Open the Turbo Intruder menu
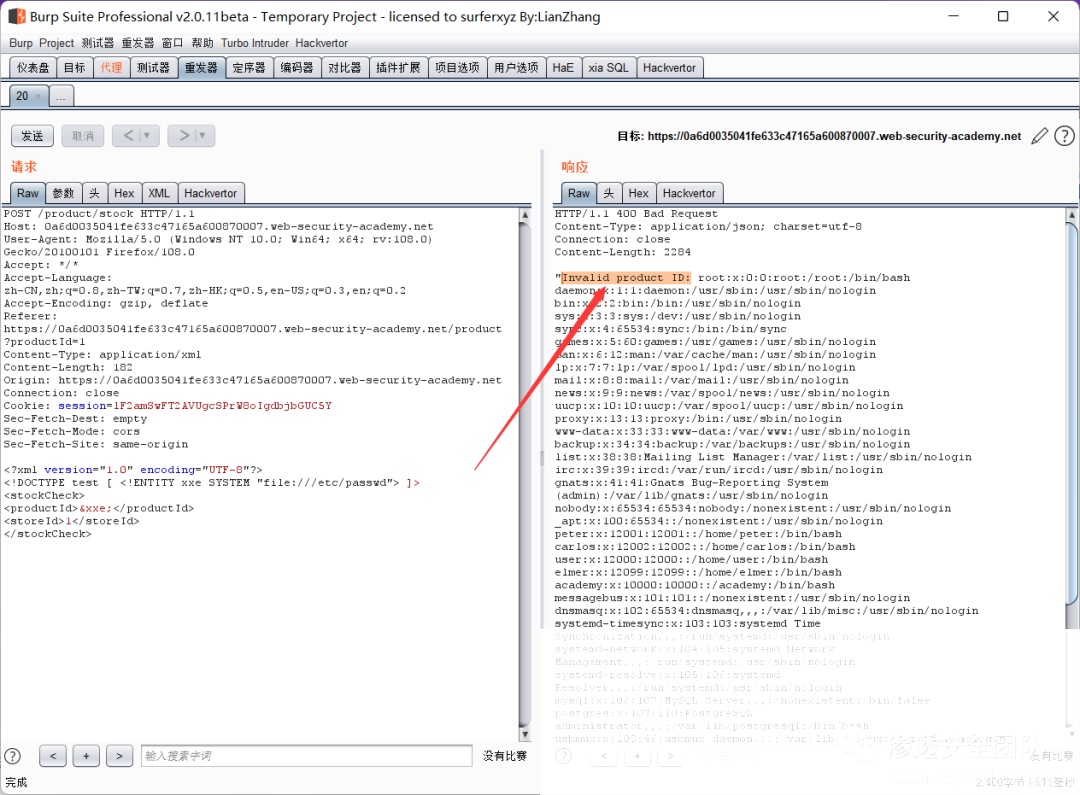1080x795 pixels. (x=255, y=43)
